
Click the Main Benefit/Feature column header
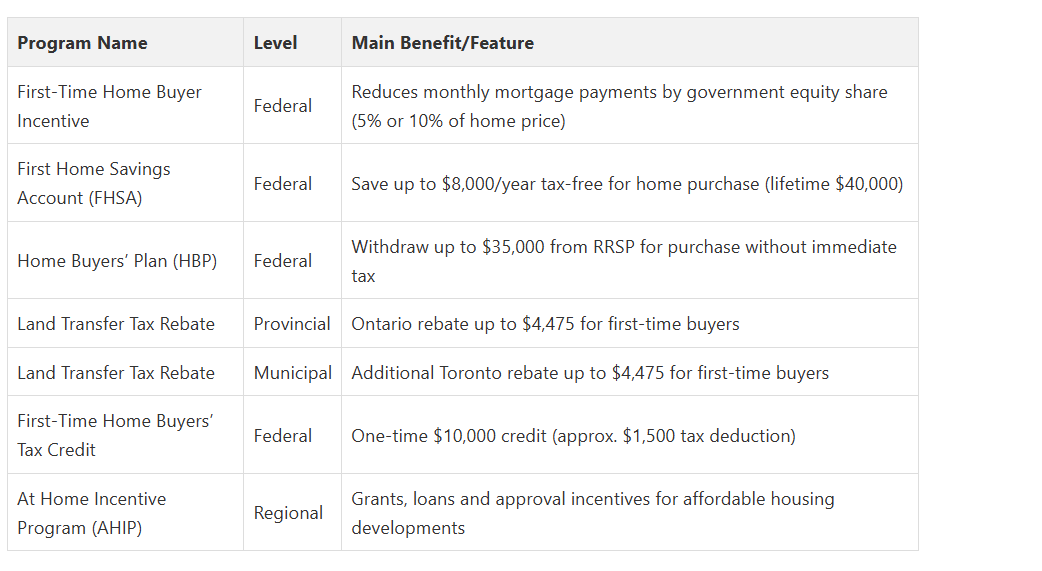click(443, 43)
